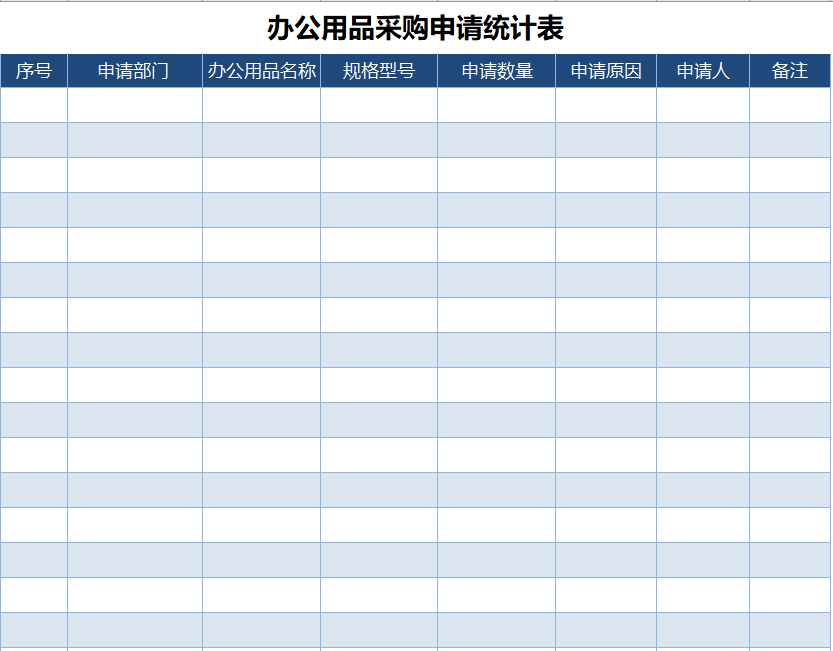Screen dimensions: 833x651
Task: Click the first cell under 规格型号
Action: pos(377,103)
